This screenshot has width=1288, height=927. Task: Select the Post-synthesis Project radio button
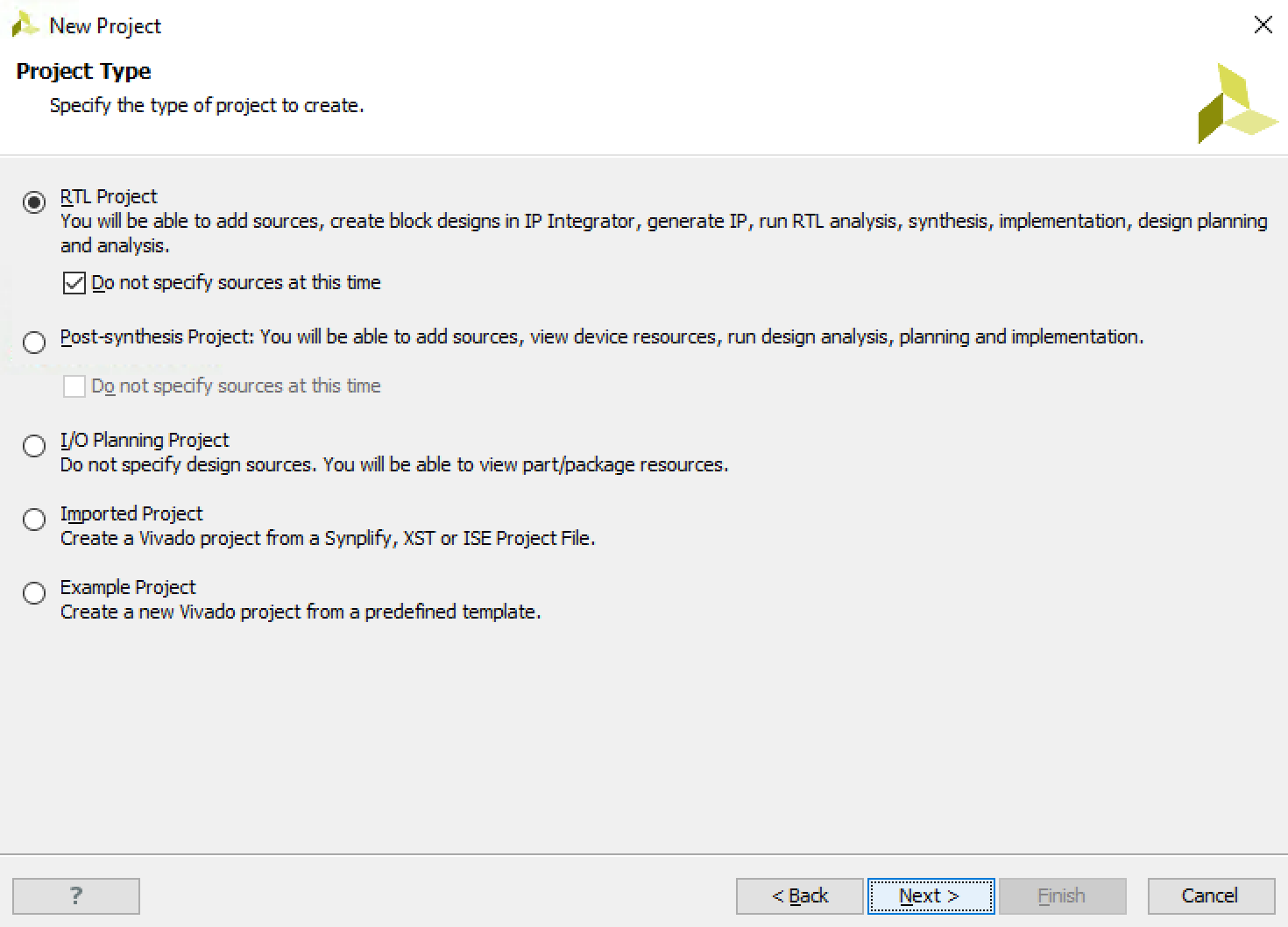point(34,342)
